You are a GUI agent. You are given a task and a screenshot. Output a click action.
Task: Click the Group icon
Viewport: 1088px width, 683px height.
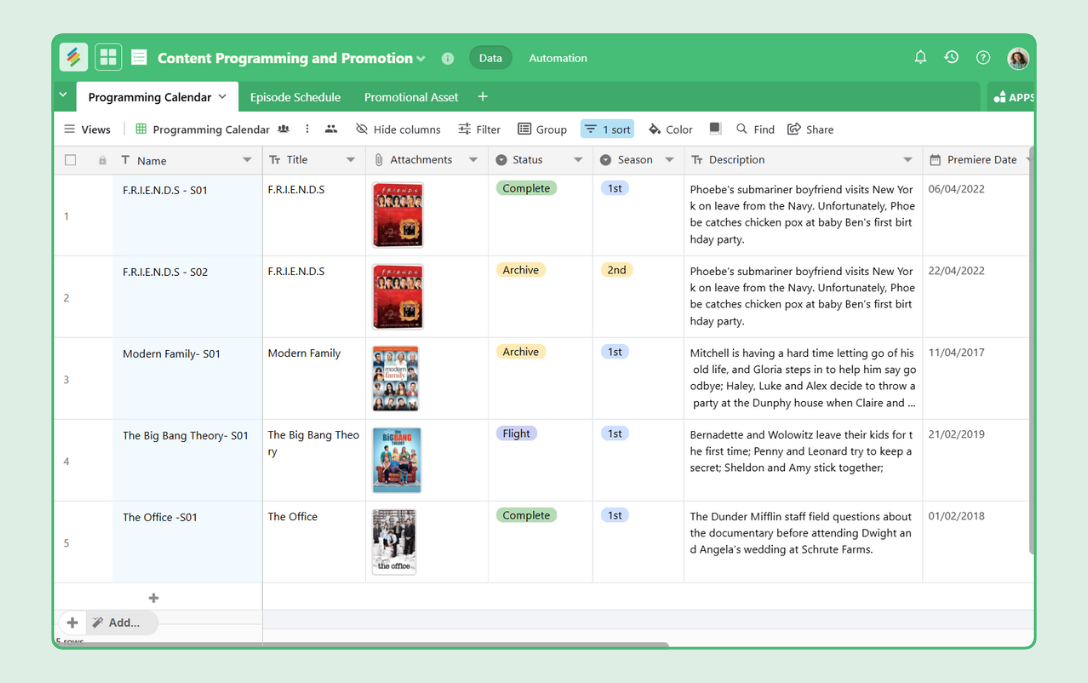click(525, 129)
